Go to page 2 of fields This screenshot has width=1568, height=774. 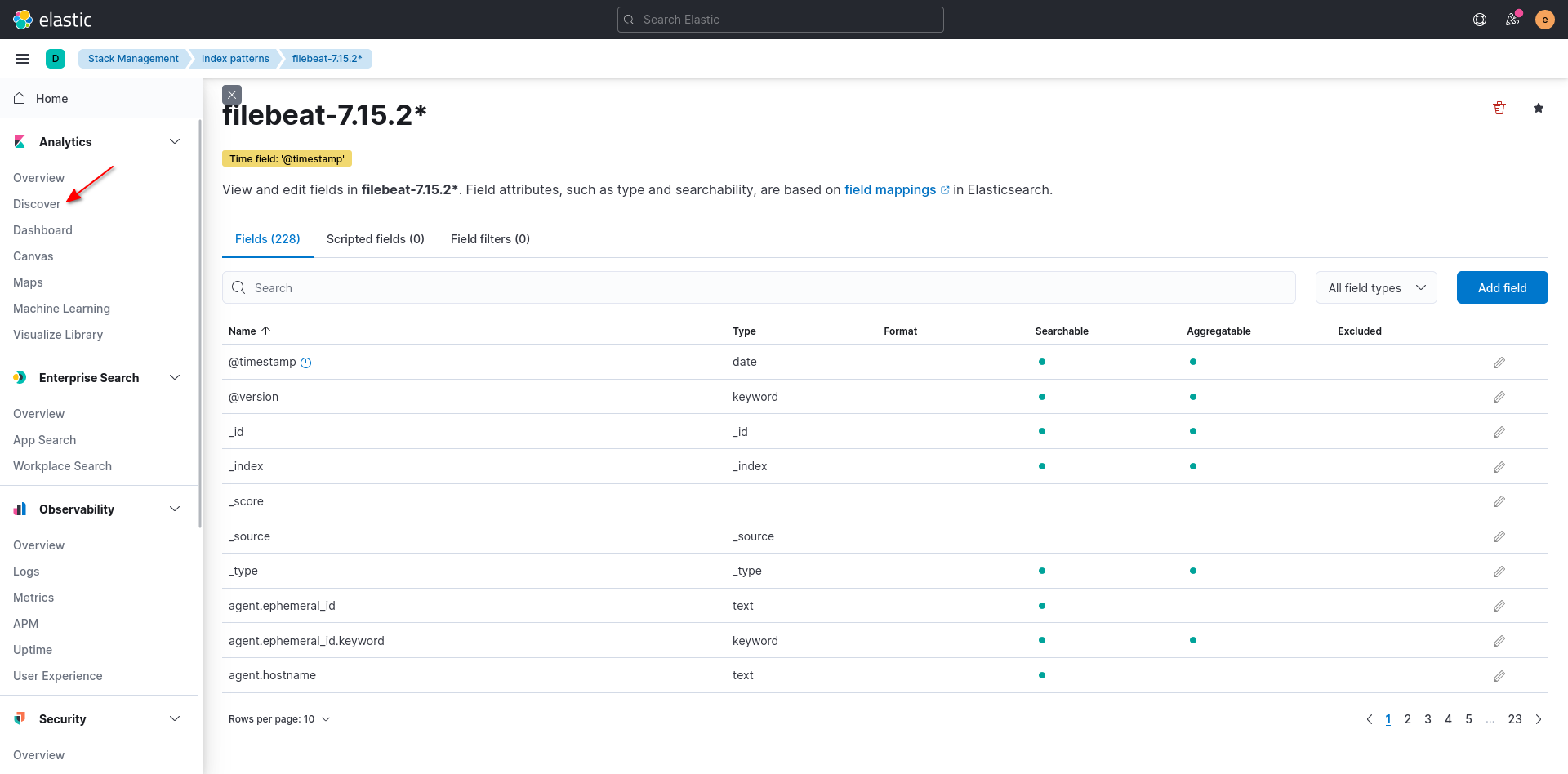pyautogui.click(x=1408, y=719)
